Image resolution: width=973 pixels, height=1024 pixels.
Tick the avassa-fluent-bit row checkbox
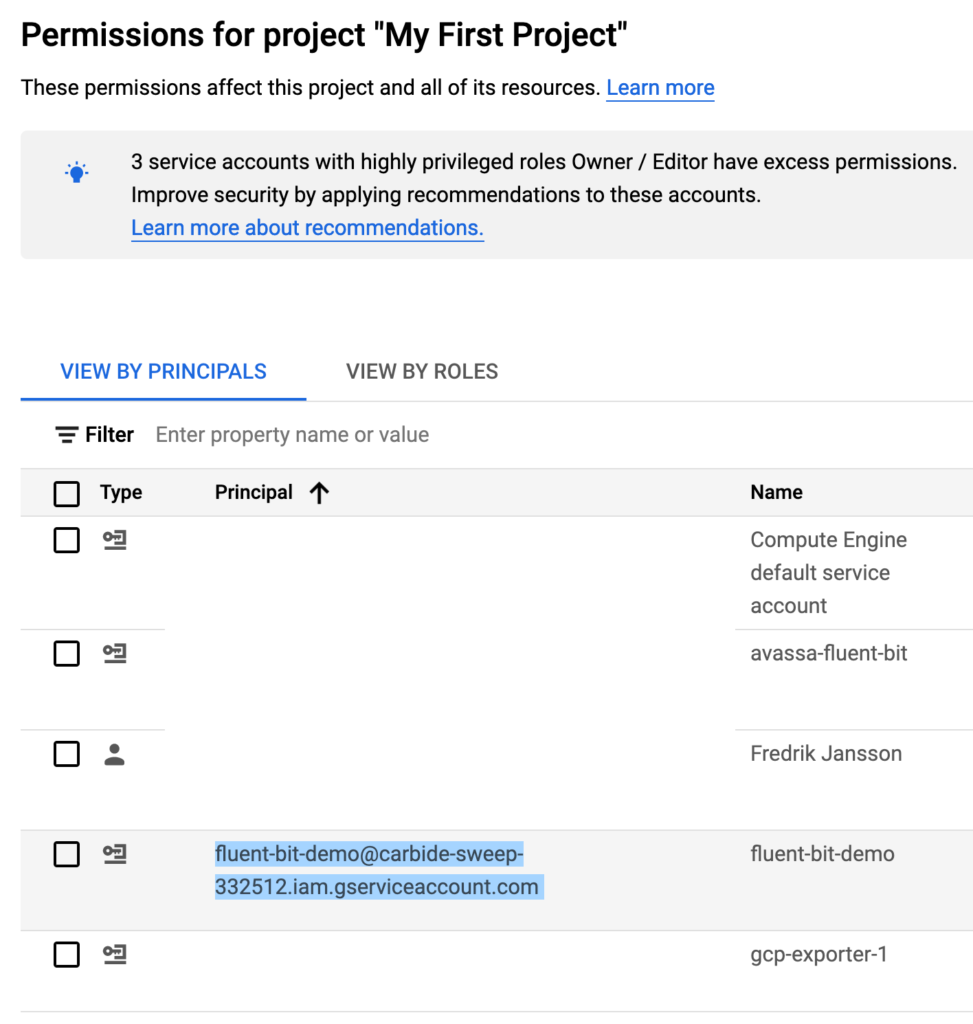[67, 654]
